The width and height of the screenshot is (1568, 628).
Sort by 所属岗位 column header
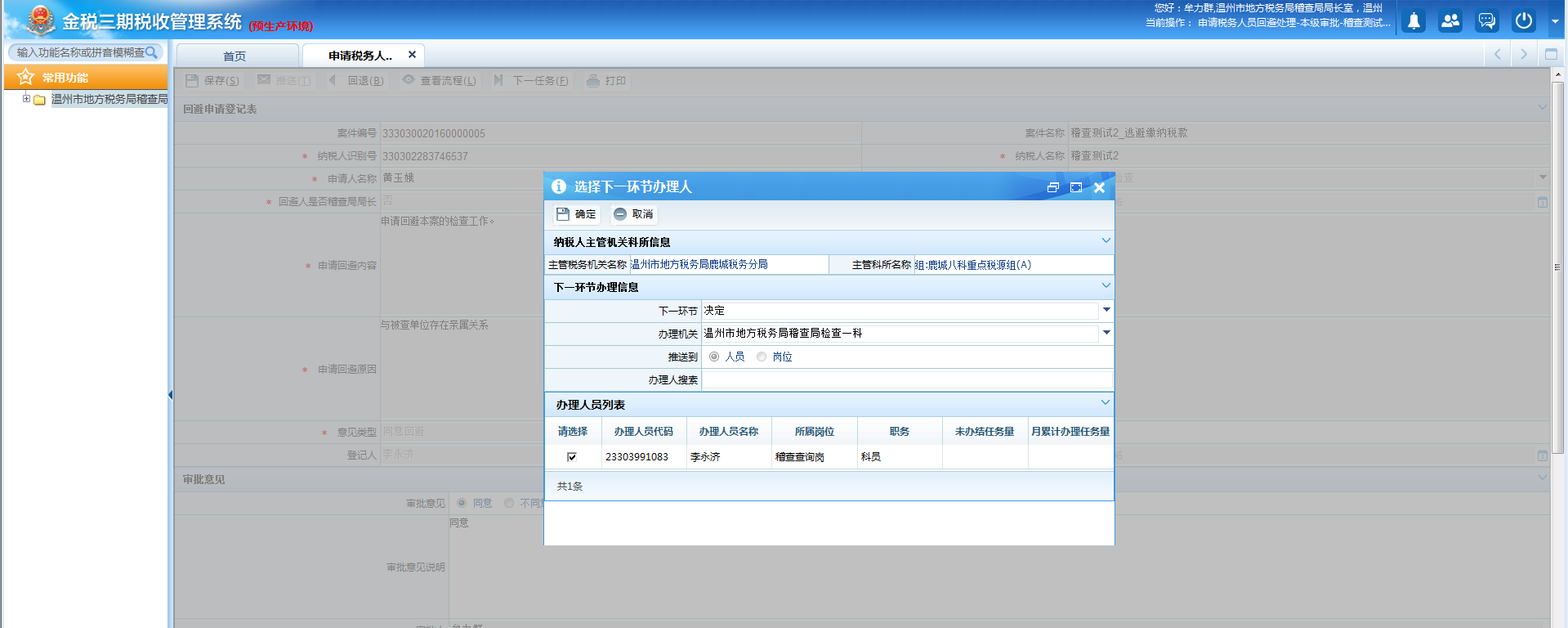coord(815,431)
